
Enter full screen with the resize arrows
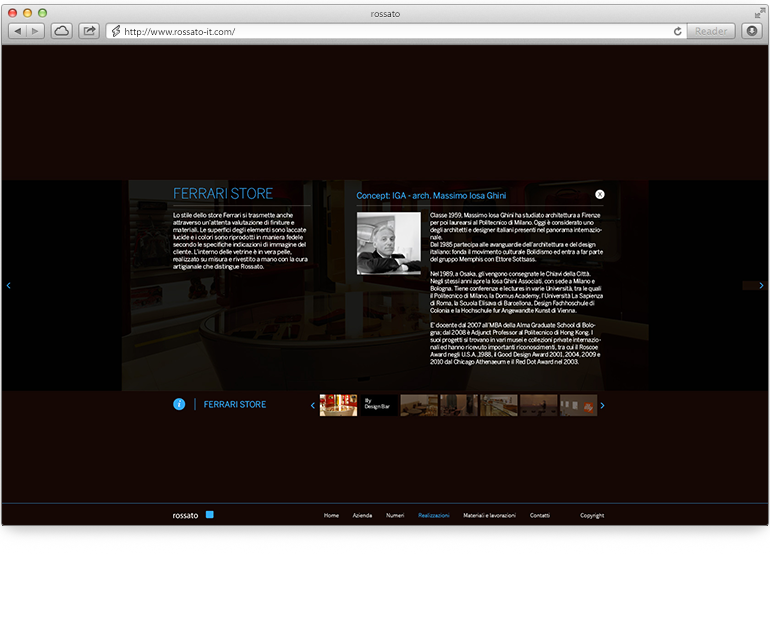760,13
